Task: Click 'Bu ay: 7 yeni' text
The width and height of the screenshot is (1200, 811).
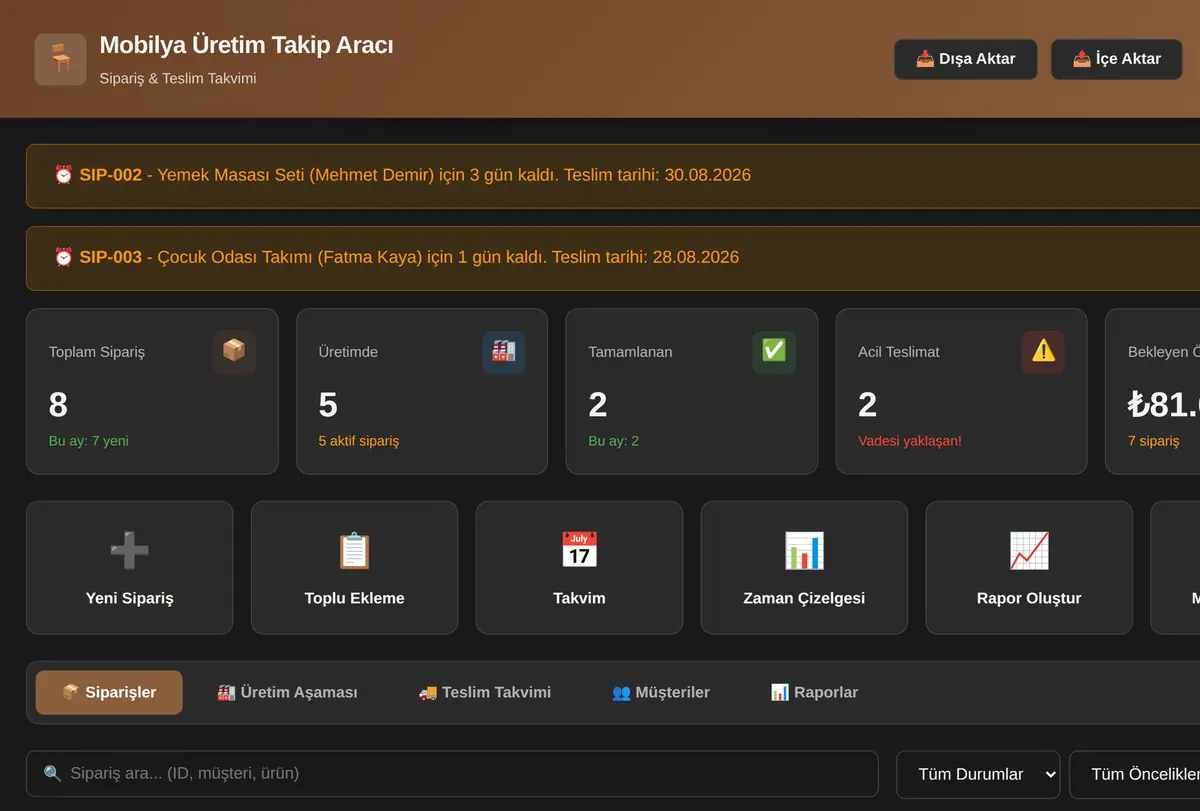Action: pyautogui.click(x=88, y=440)
